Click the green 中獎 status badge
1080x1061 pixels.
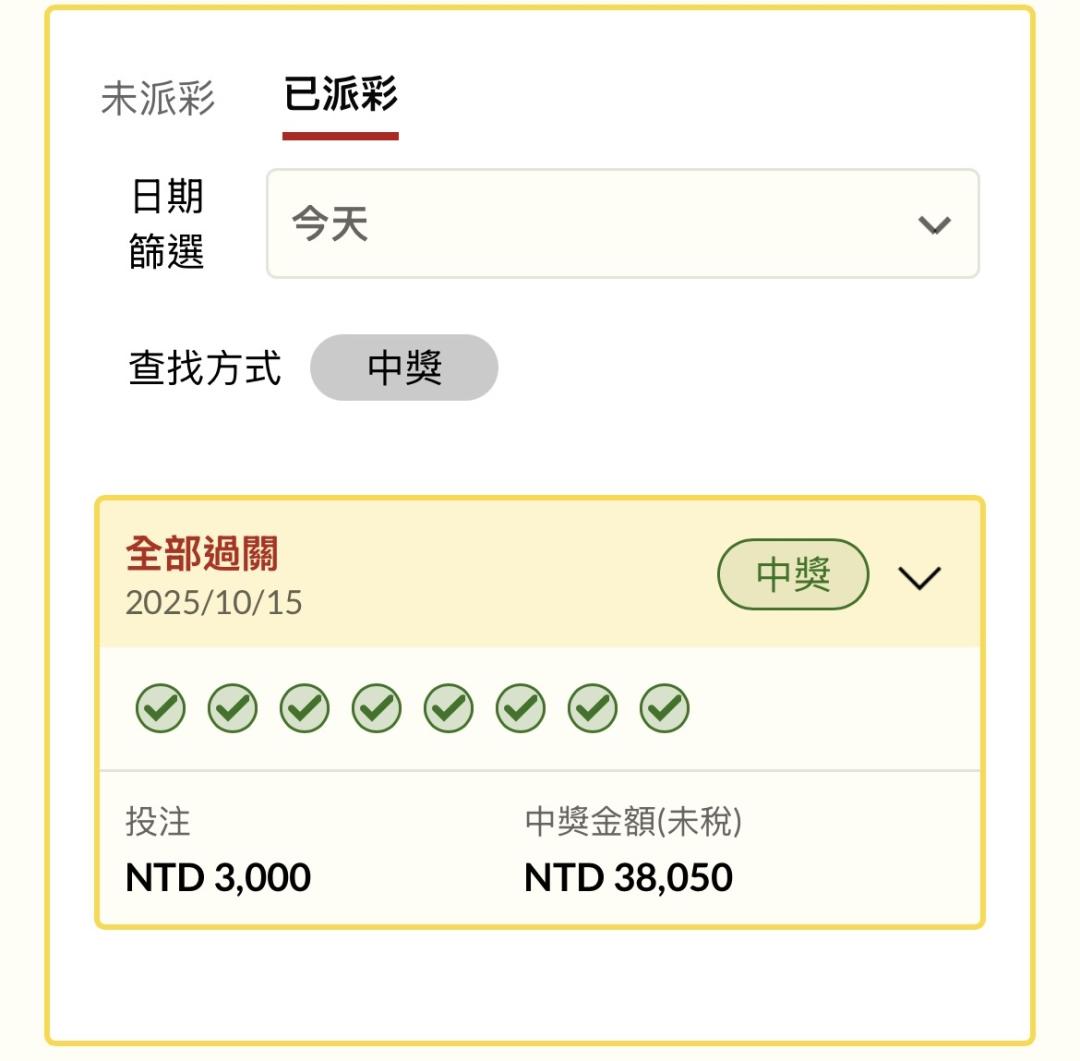(793, 576)
